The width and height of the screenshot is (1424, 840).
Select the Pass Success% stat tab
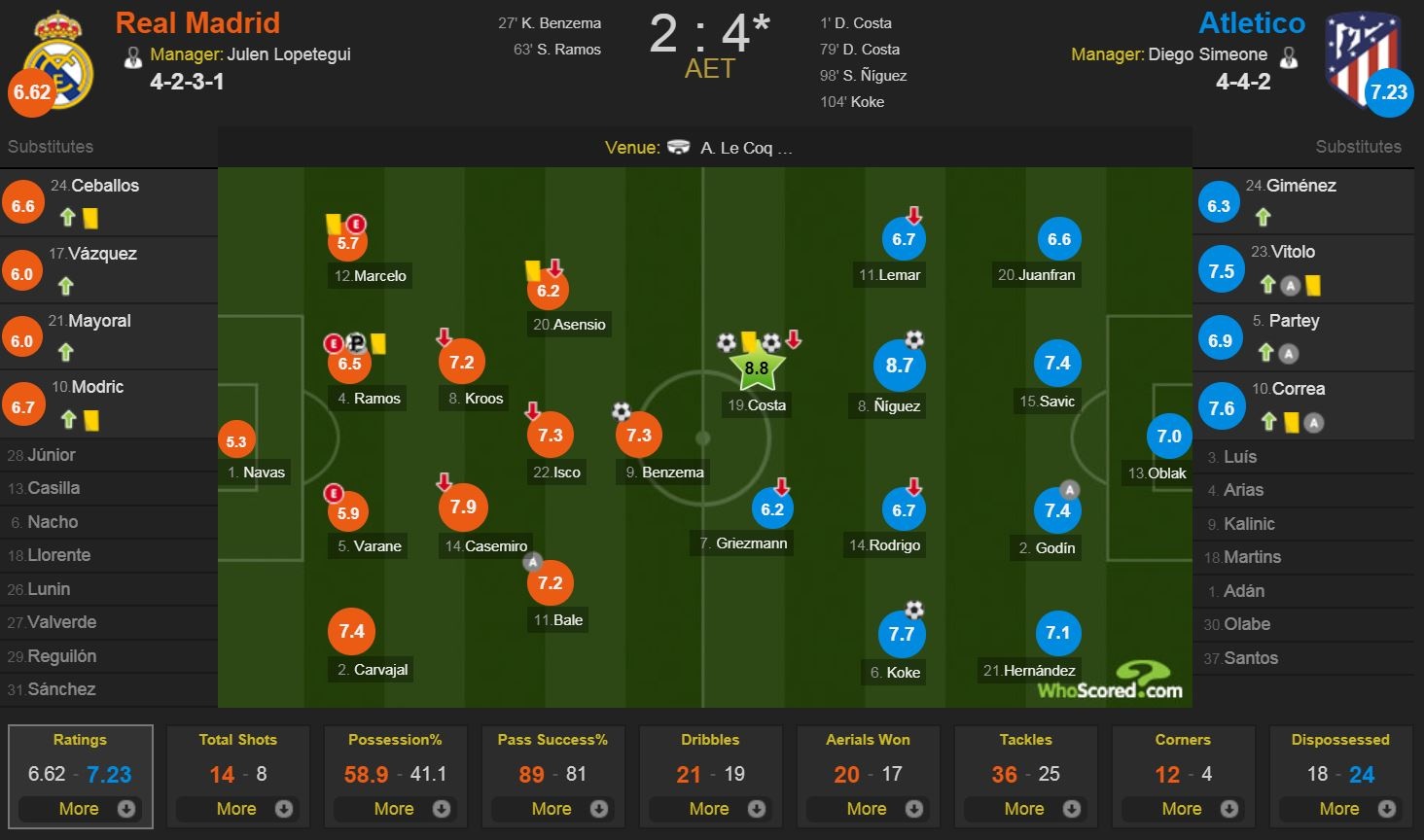(x=552, y=740)
